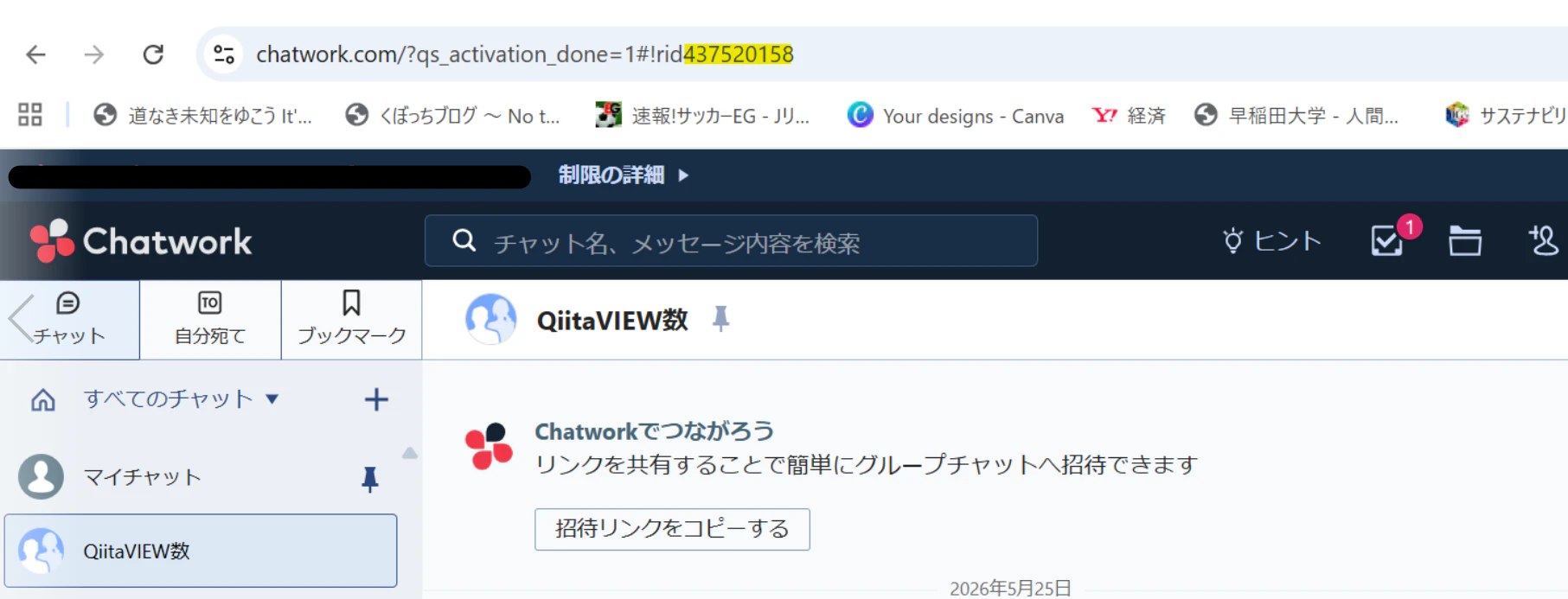Image resolution: width=1568 pixels, height=599 pixels.
Task: Click the home icon beside すべてのチャット
Action: coord(43,399)
